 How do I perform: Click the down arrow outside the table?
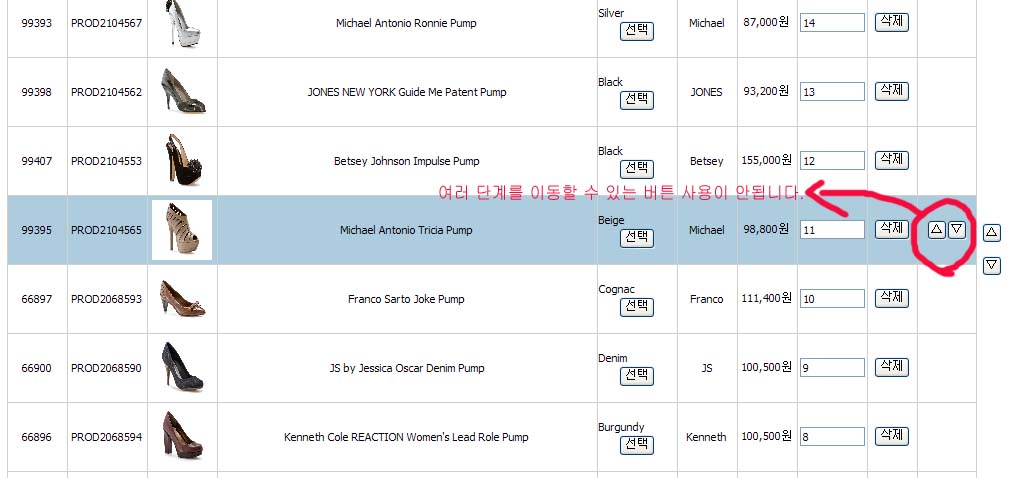point(992,265)
